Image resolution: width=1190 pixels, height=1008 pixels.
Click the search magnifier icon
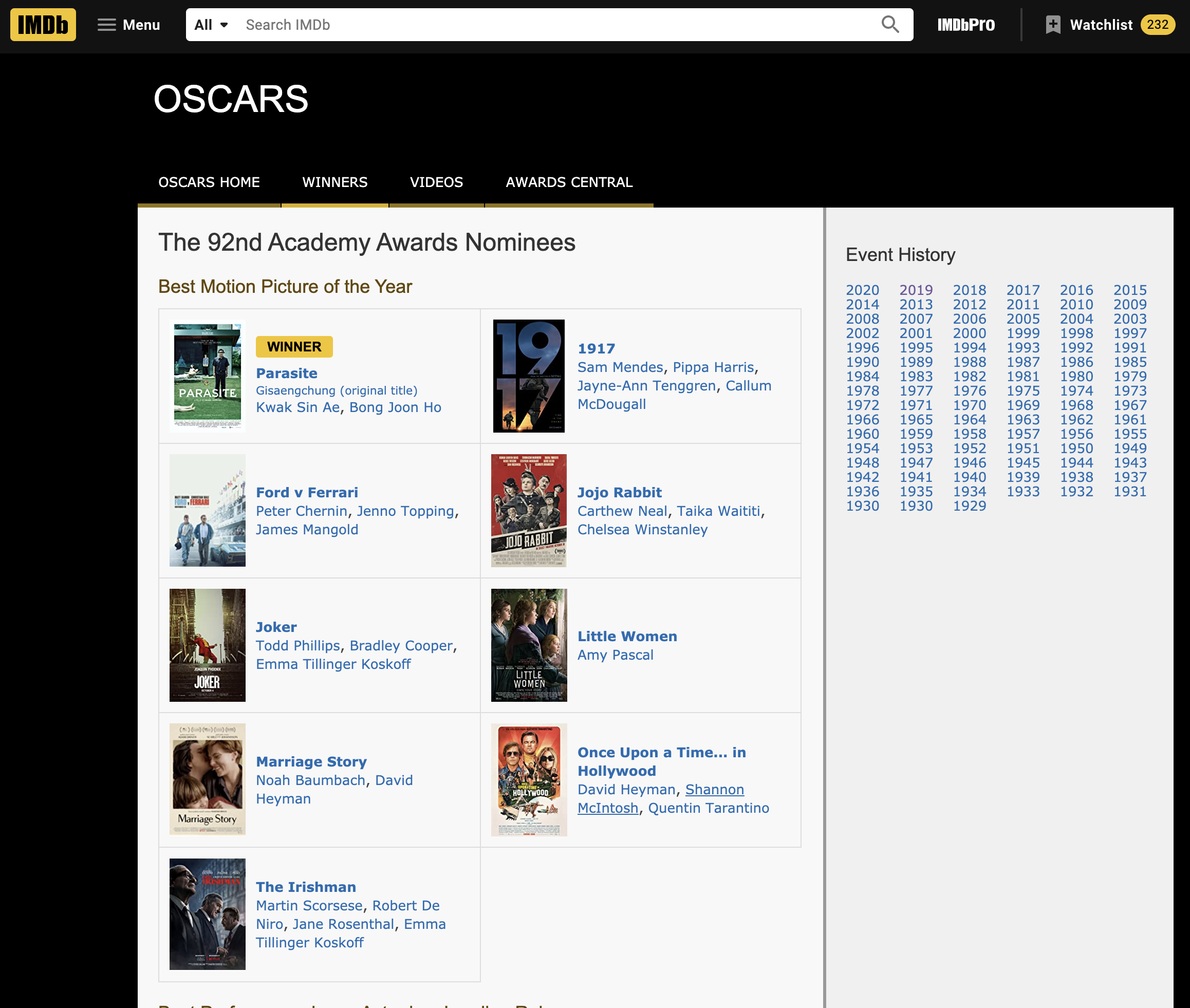pos(889,25)
